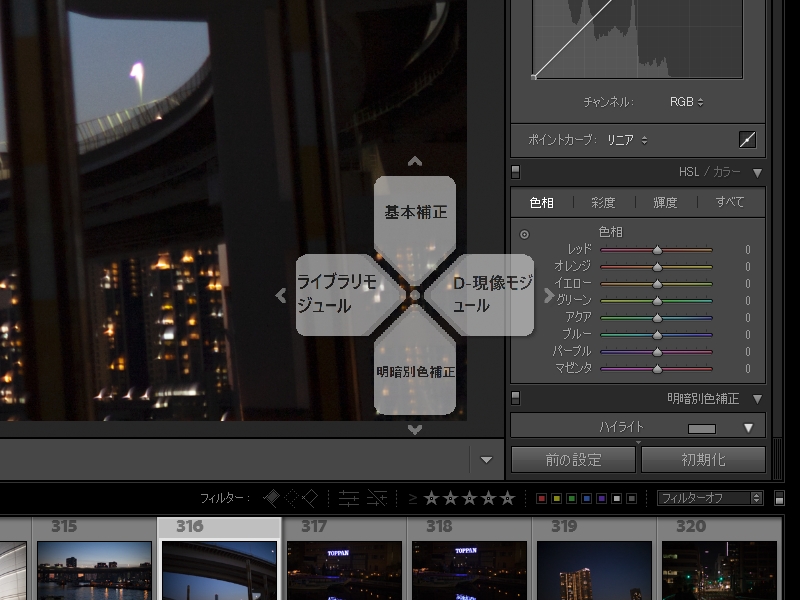Filter by purple color label
800x600 pixels.
[x=602, y=498]
